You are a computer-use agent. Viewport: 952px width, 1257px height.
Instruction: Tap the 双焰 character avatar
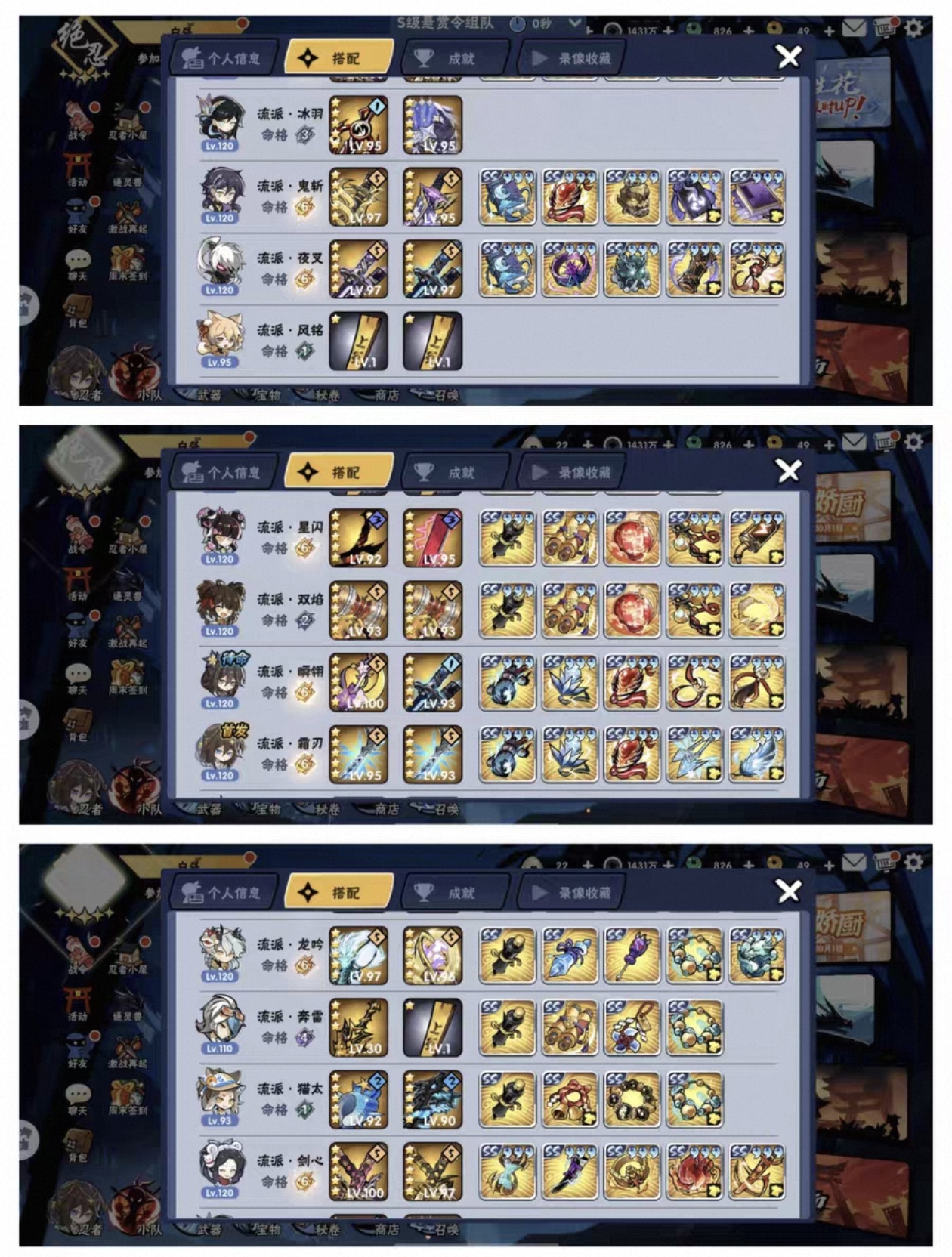(220, 610)
